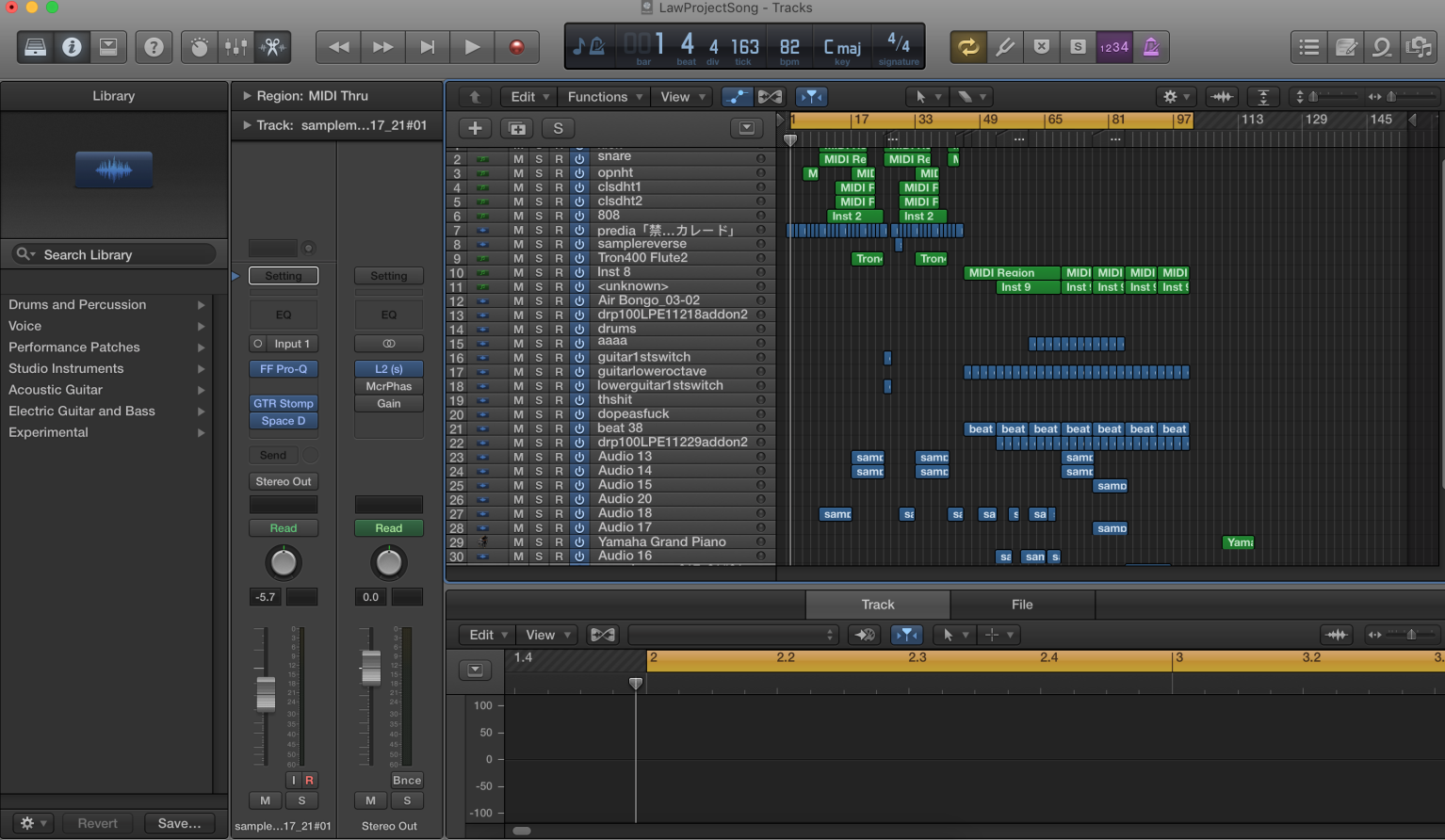Click the Bnce bounce button
The height and width of the screenshot is (840, 1445).
407,780
